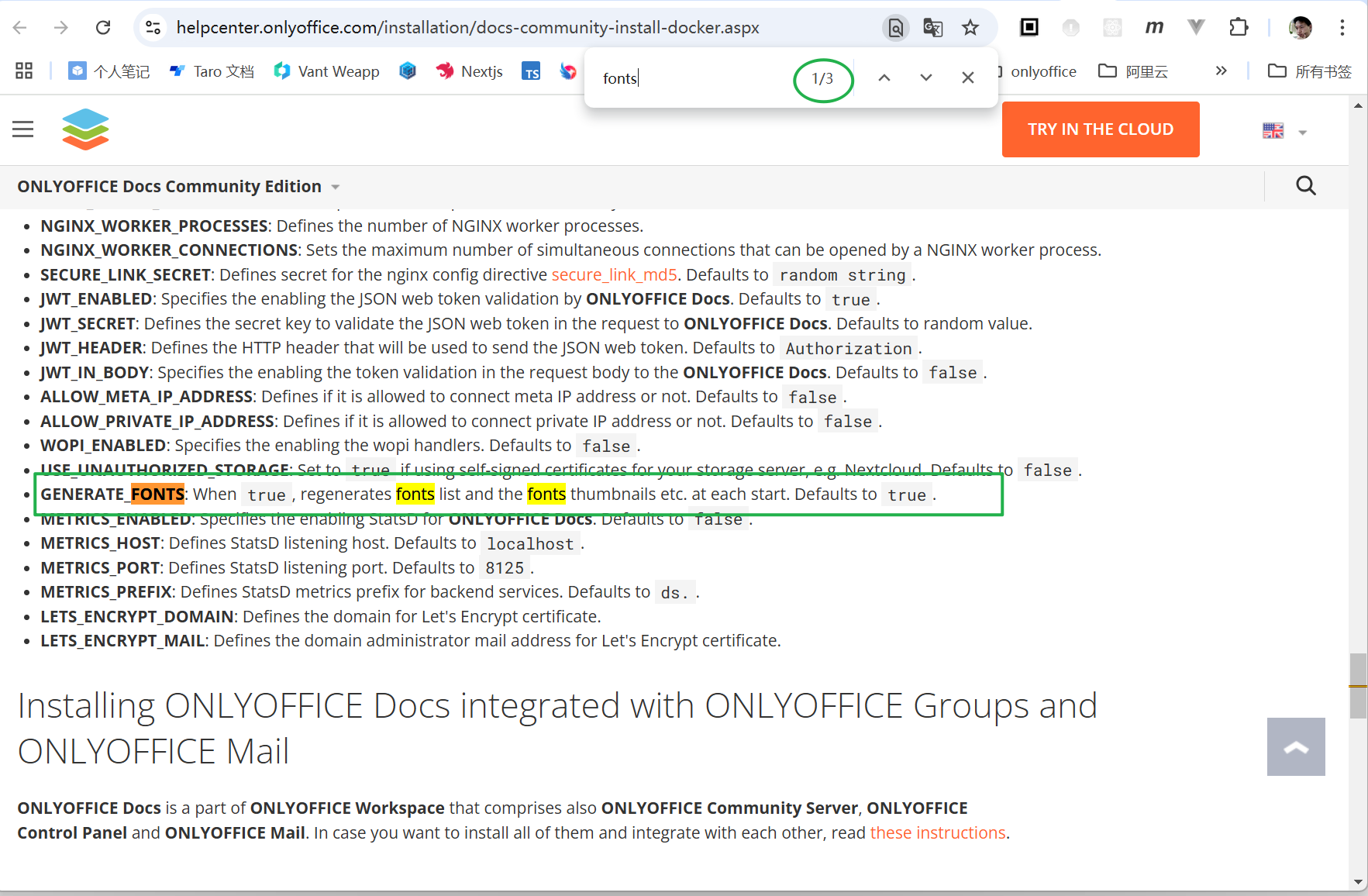Show more hidden bookmarks chevron
The width and height of the screenshot is (1368, 896).
[x=1222, y=71]
